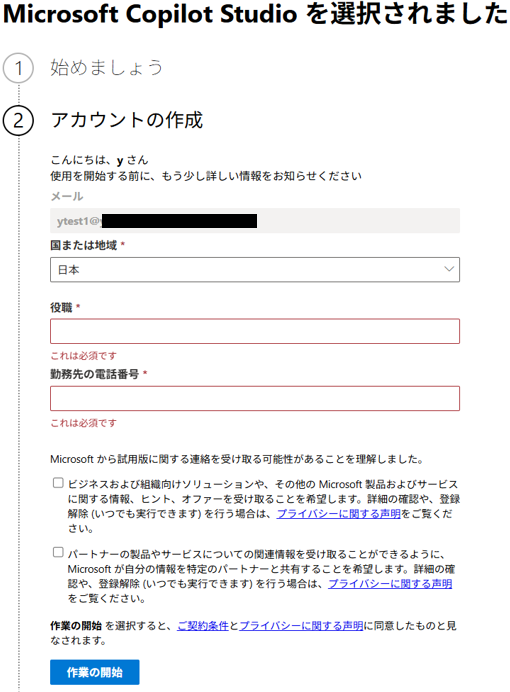Select the 始めましょう step heading

(x=106, y=68)
